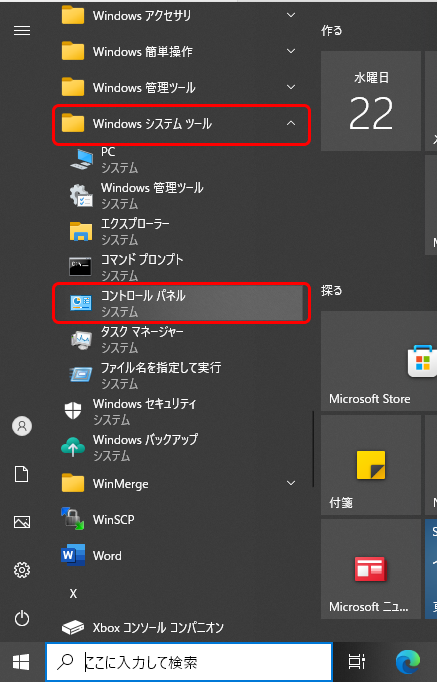Open the hamburger expand menu icon
Image resolution: width=437 pixels, height=682 pixels.
click(x=22, y=30)
